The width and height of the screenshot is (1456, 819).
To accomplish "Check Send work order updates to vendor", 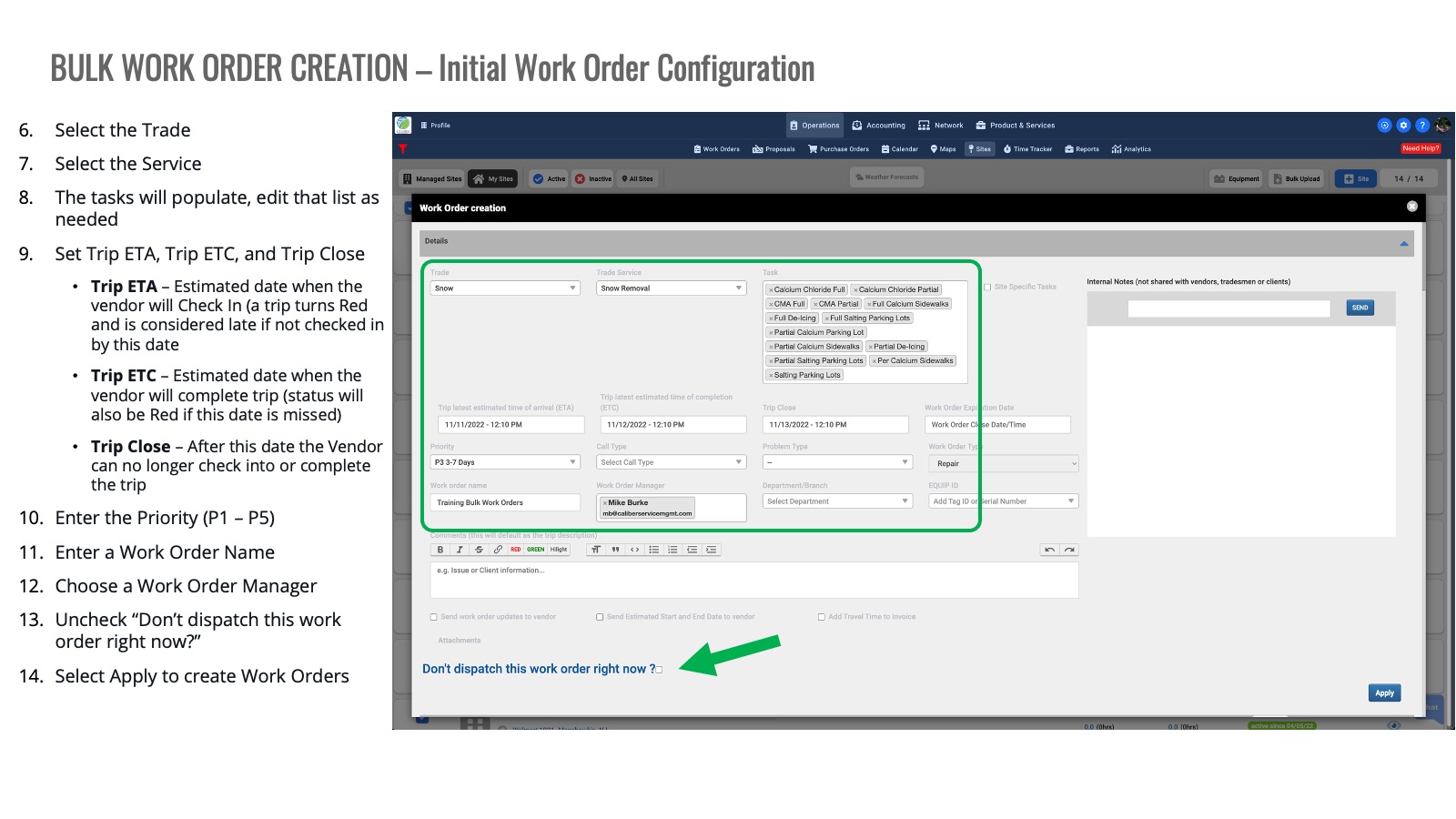I will 434,617.
